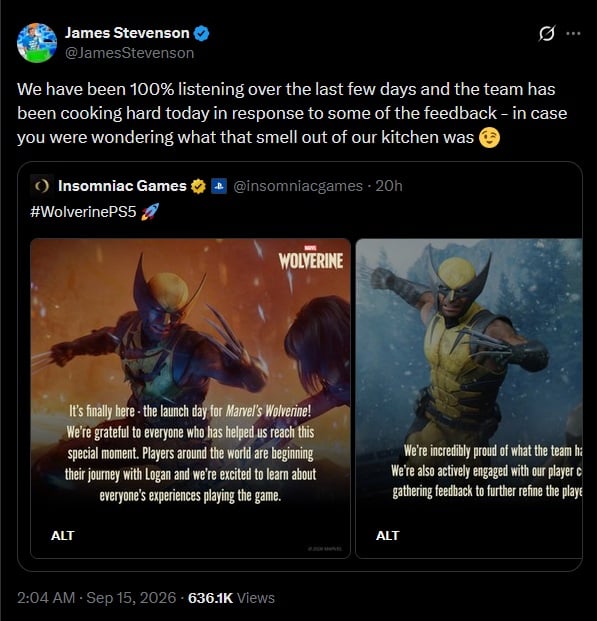Image resolution: width=597 pixels, height=621 pixels.
Task: Click the Insomniac Games account name
Action: pos(122,186)
